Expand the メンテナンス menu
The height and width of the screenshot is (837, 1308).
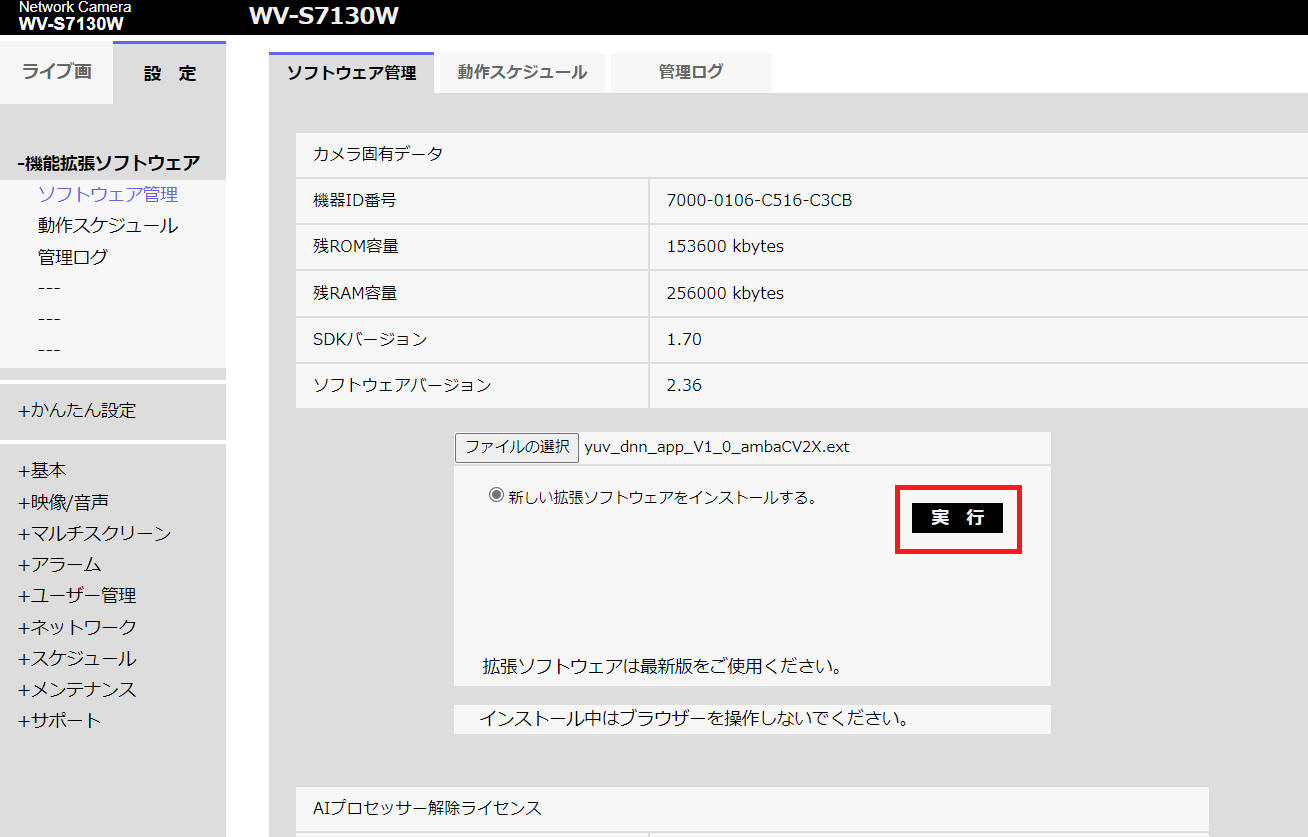(x=77, y=689)
